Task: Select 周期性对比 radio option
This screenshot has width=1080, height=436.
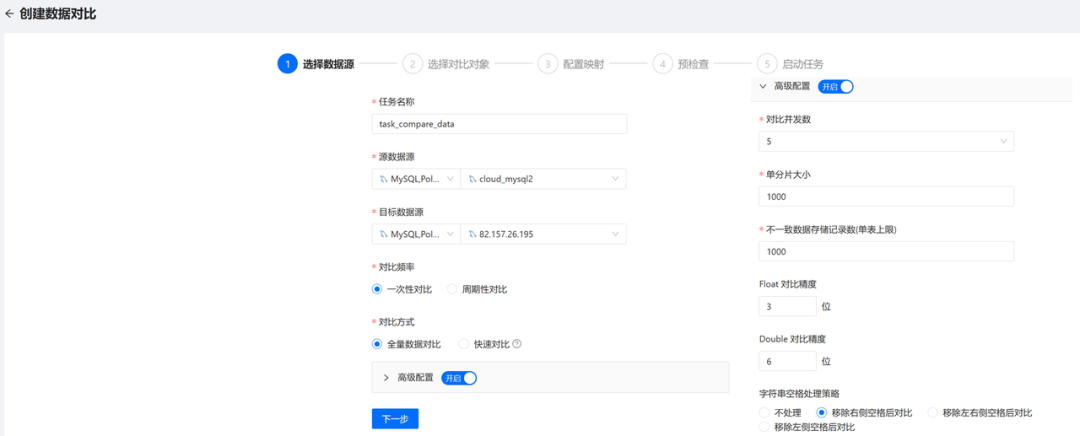Action: point(452,289)
